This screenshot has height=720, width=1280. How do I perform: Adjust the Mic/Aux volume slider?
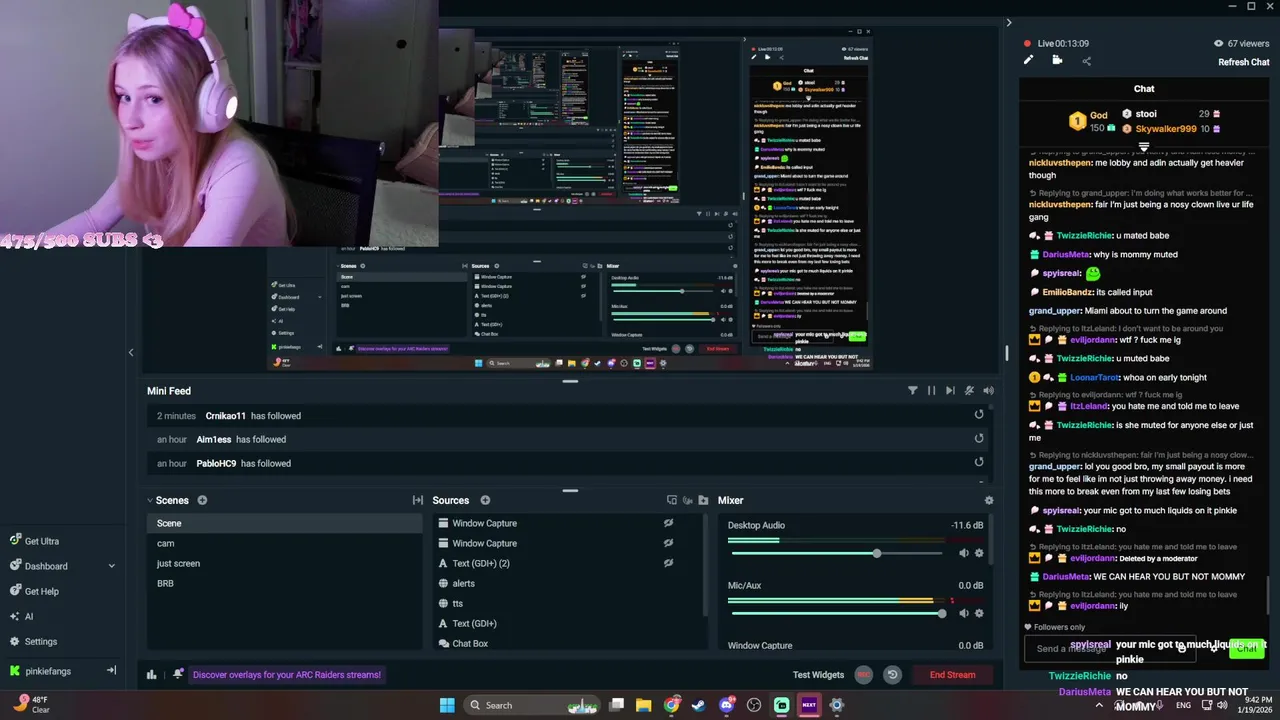(x=837, y=613)
